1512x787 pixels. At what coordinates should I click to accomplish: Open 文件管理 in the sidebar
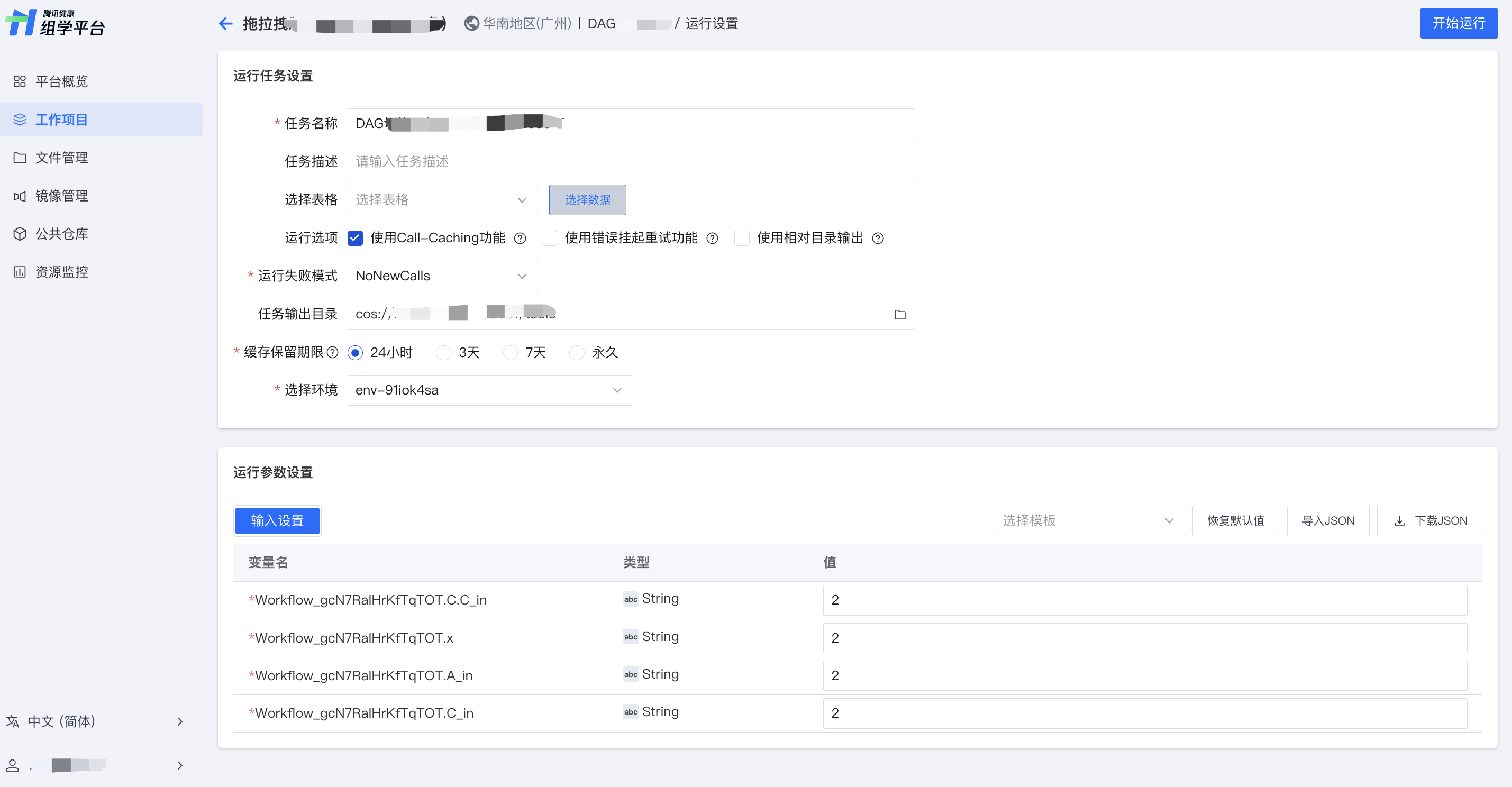pyautogui.click(x=61, y=158)
